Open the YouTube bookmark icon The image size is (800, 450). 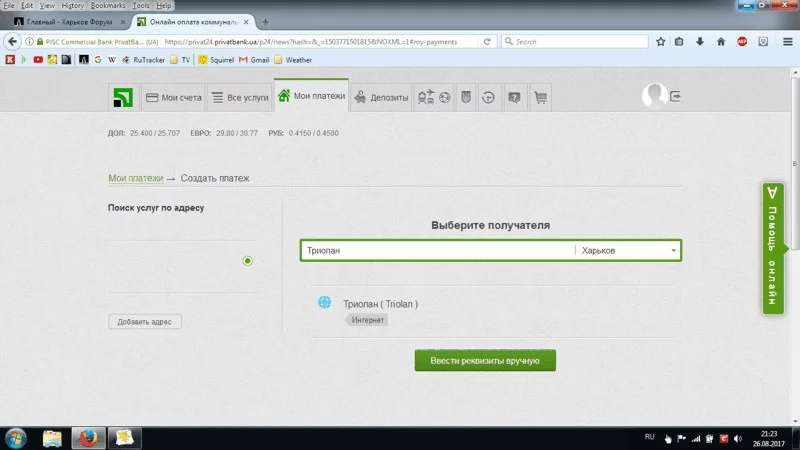pos(38,60)
